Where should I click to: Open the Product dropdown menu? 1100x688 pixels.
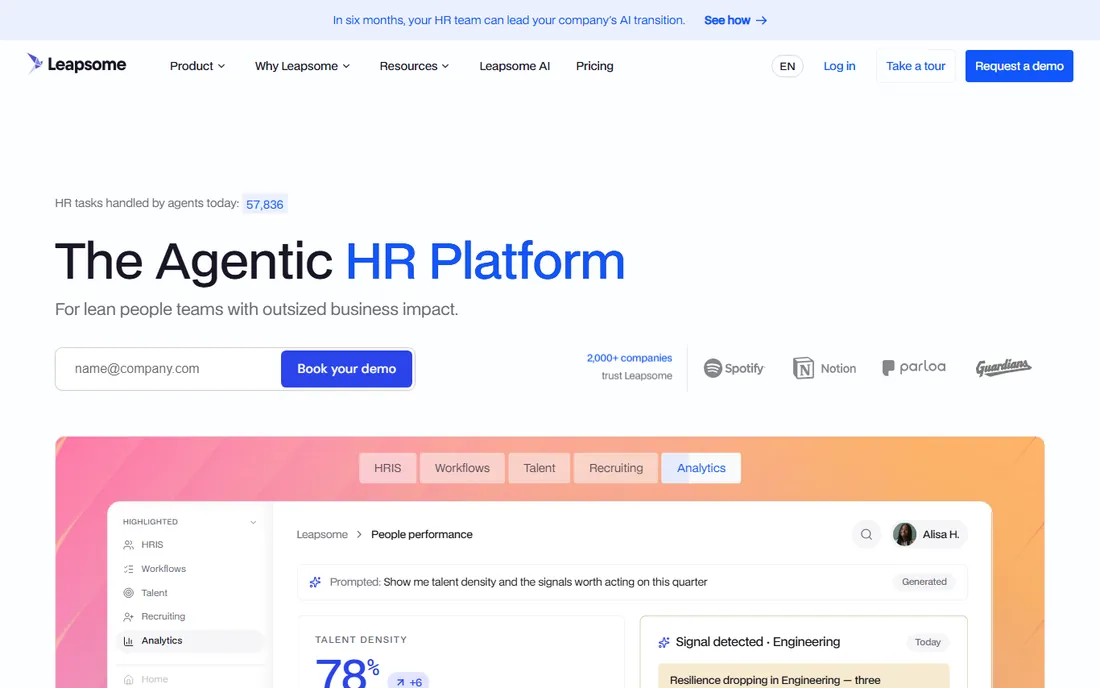click(197, 66)
